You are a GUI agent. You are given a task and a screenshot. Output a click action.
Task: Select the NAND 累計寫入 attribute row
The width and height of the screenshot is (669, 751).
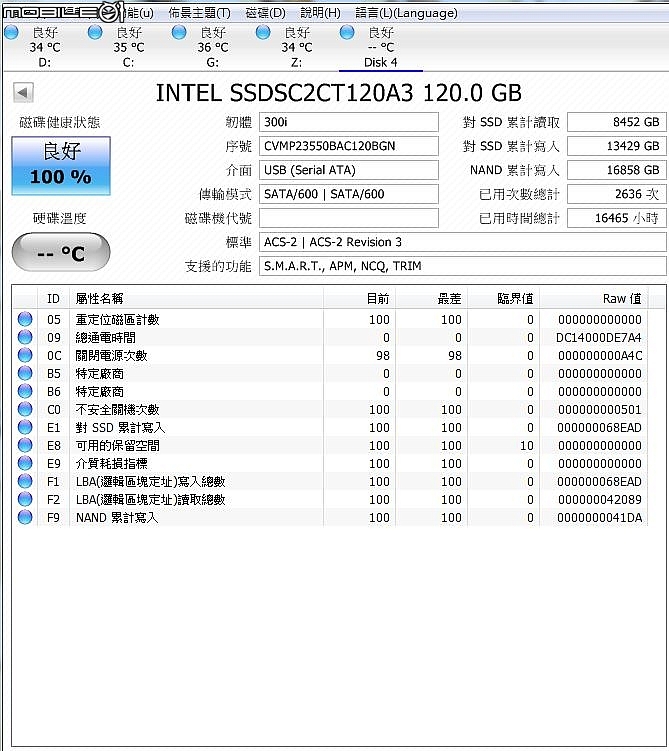pos(330,517)
